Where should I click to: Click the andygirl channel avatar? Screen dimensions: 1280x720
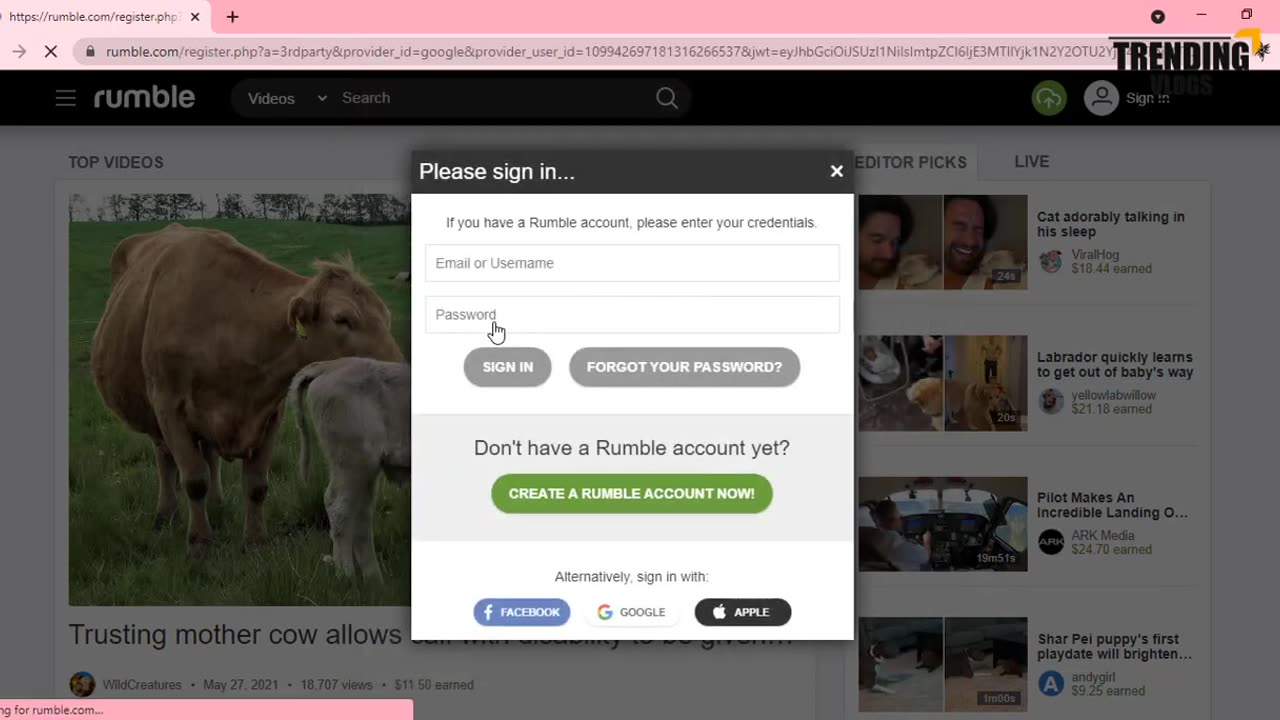[x=1050, y=683]
